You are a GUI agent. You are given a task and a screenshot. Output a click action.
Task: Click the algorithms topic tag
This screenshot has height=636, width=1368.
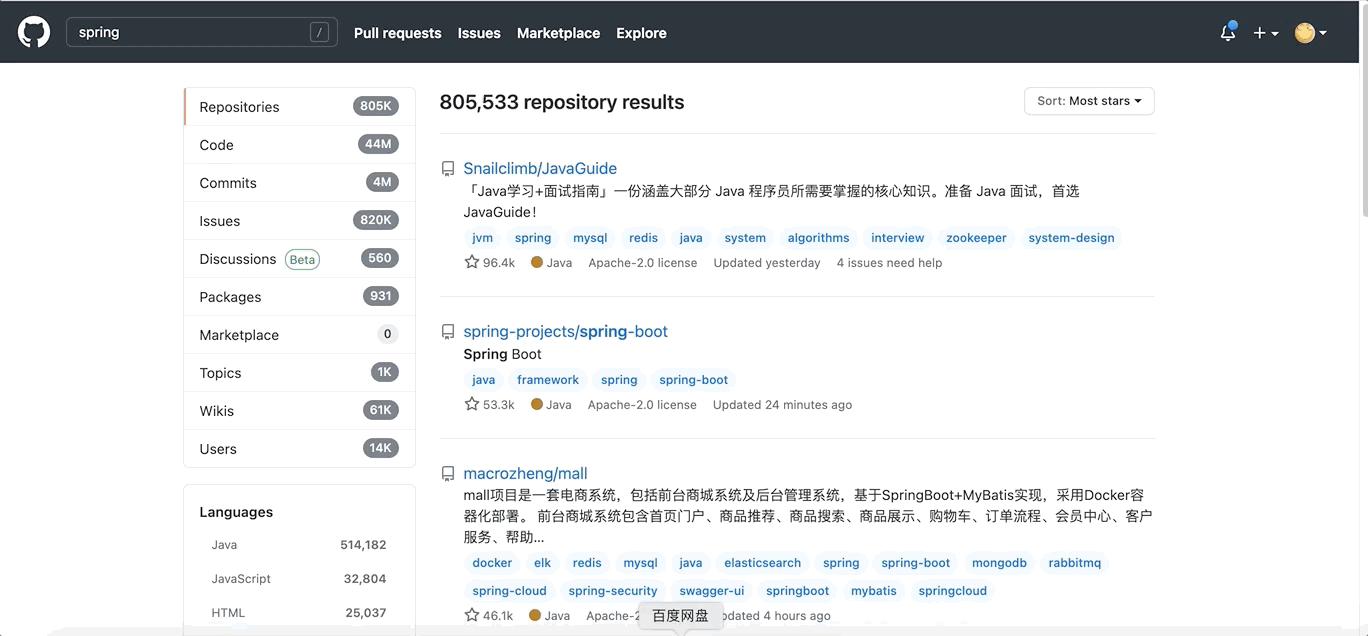tap(819, 238)
